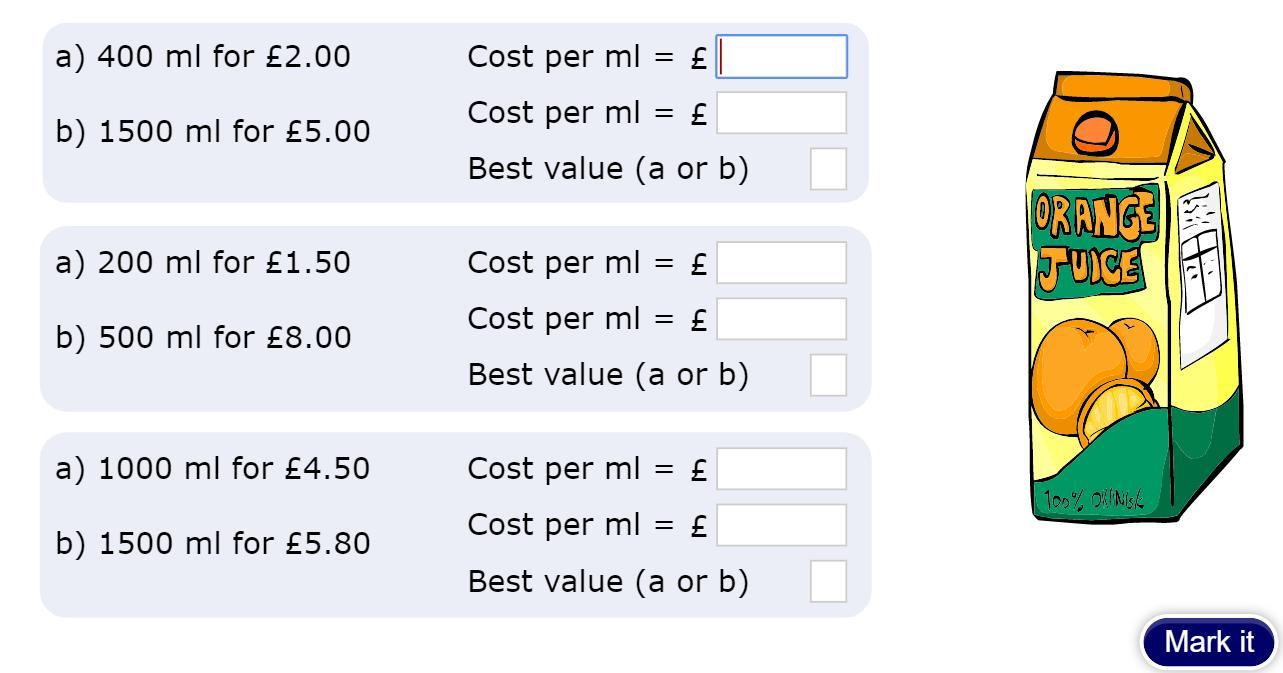Viewport: 1283px width, 673px height.
Task: Select best value box for third question
Action: point(828,581)
